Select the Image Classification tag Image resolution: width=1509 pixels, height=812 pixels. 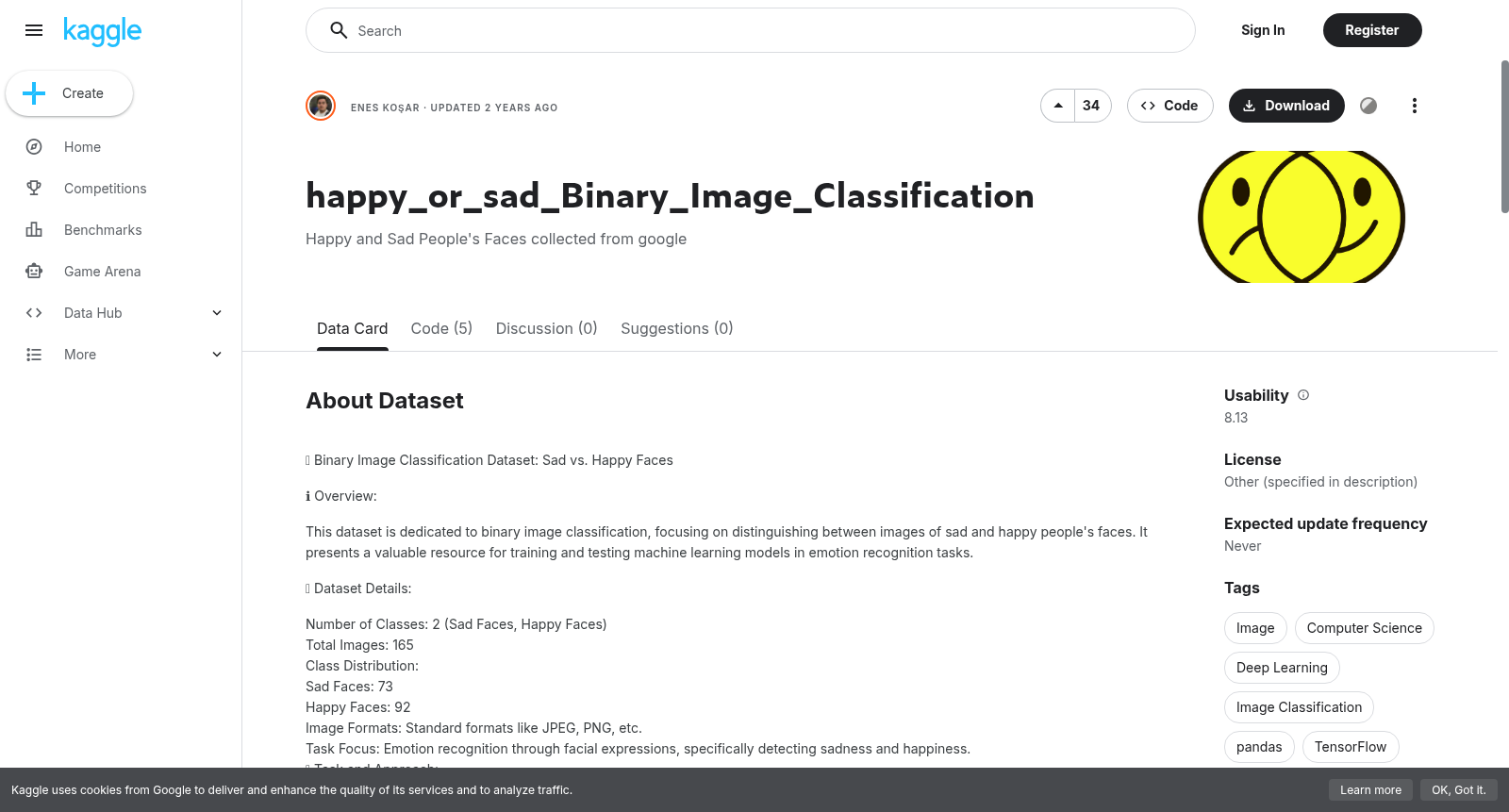(1299, 707)
